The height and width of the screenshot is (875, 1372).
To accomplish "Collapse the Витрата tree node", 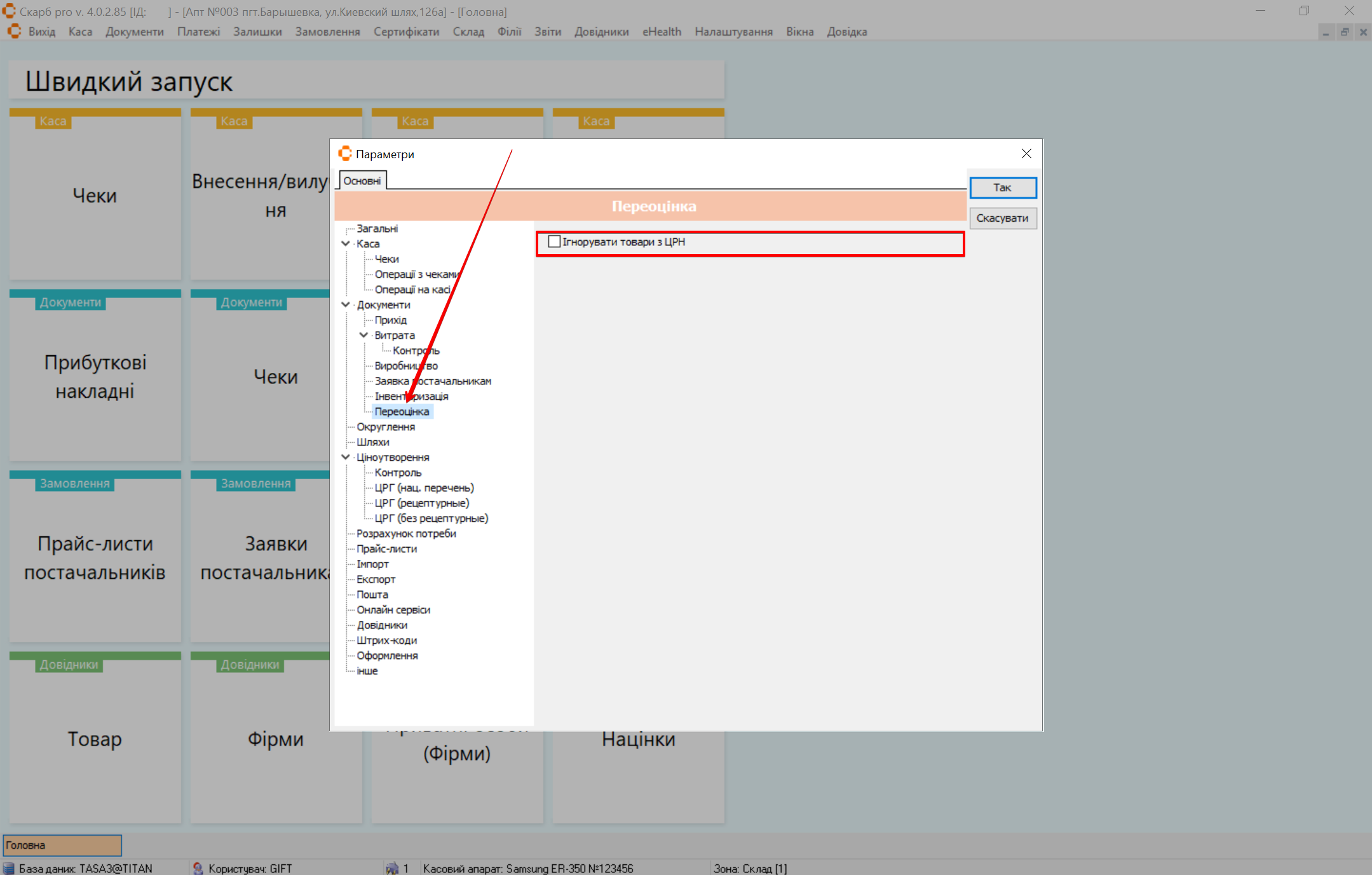I will pos(363,335).
